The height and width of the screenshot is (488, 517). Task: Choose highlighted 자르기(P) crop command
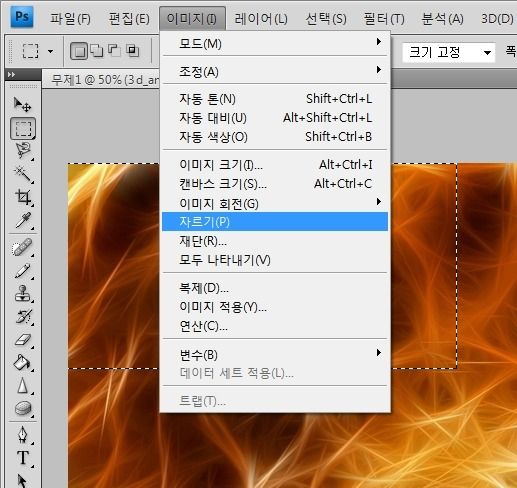click(275, 222)
